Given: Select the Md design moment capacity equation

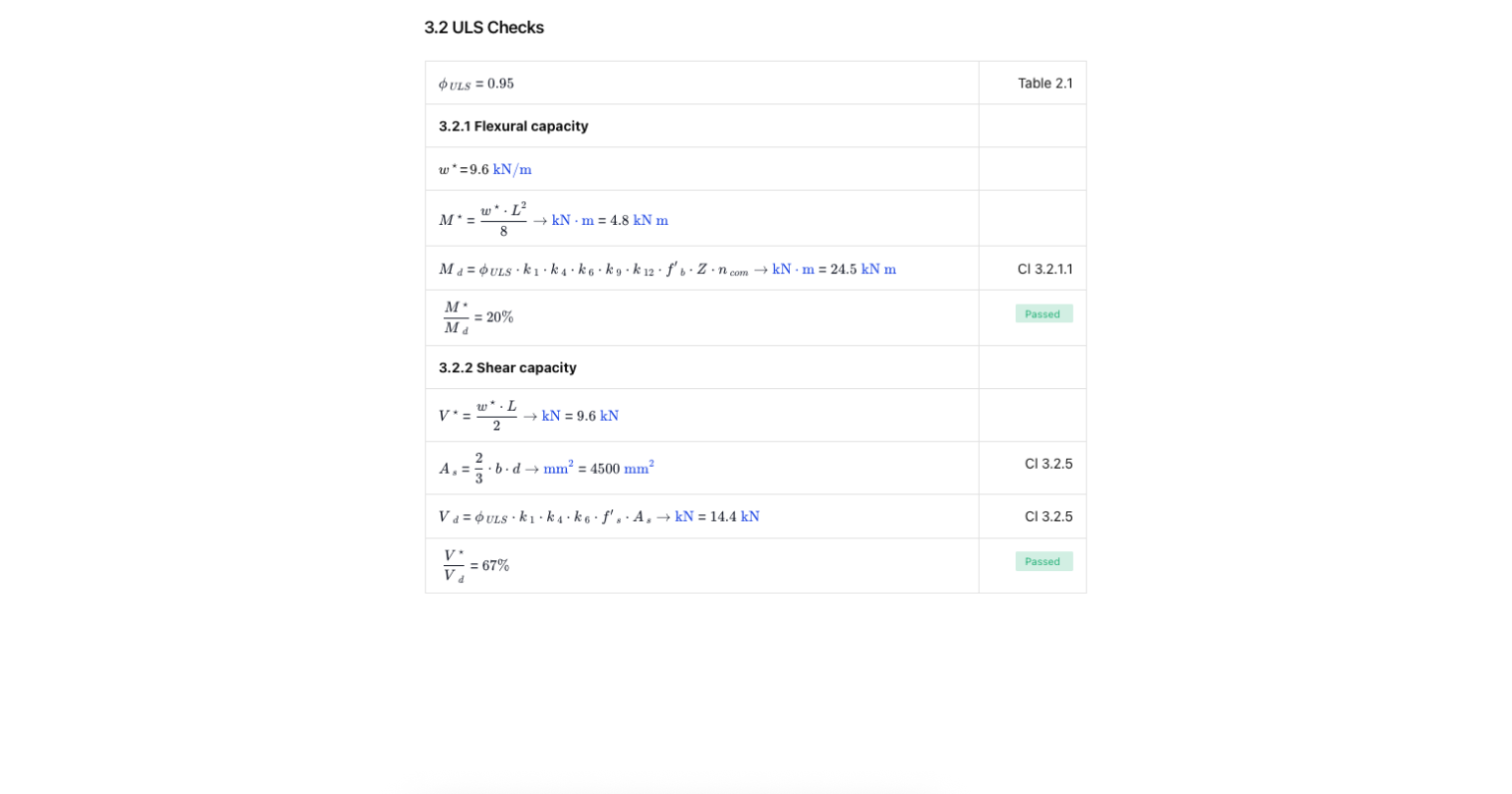Looking at the screenshot, I should tap(667, 270).
